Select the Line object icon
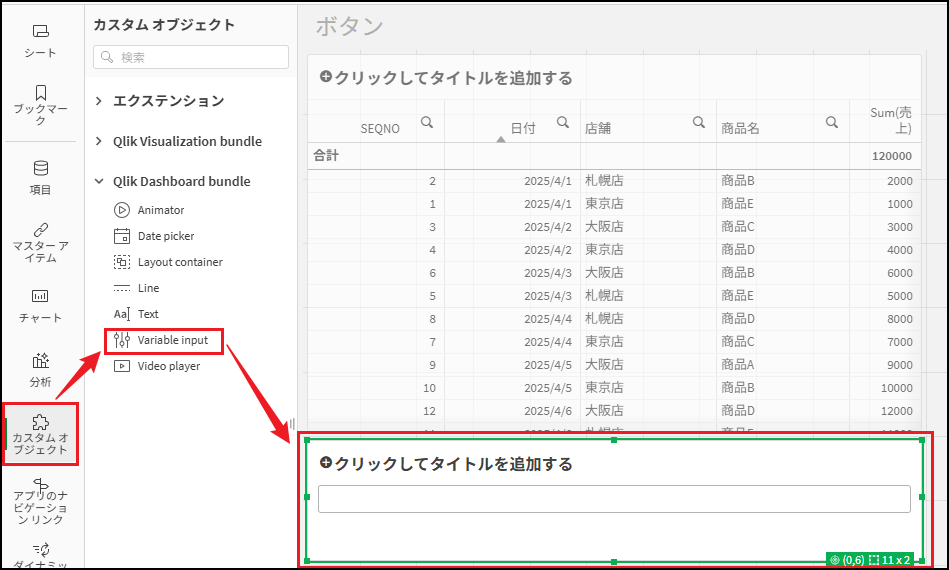Viewport: 949px width, 570px height. (x=122, y=288)
